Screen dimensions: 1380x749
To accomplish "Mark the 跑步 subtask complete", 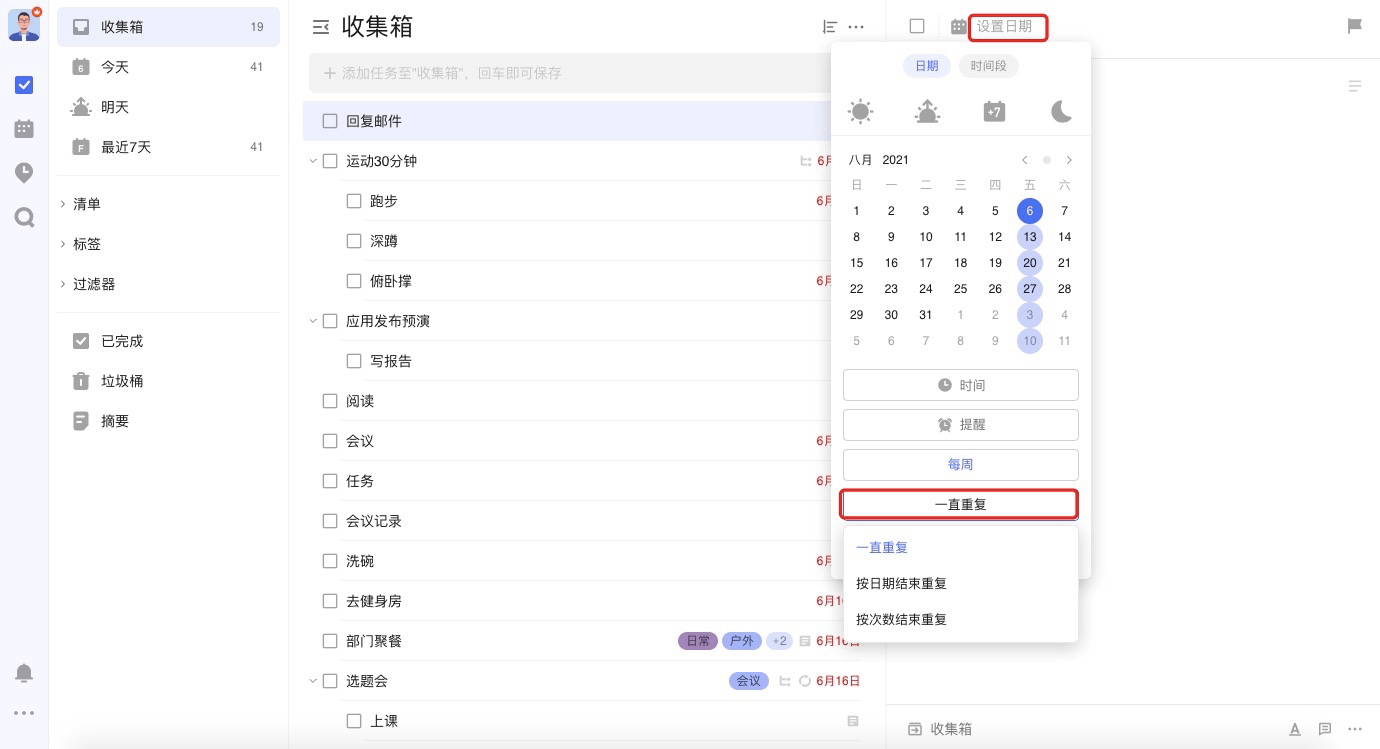I will pos(354,201).
